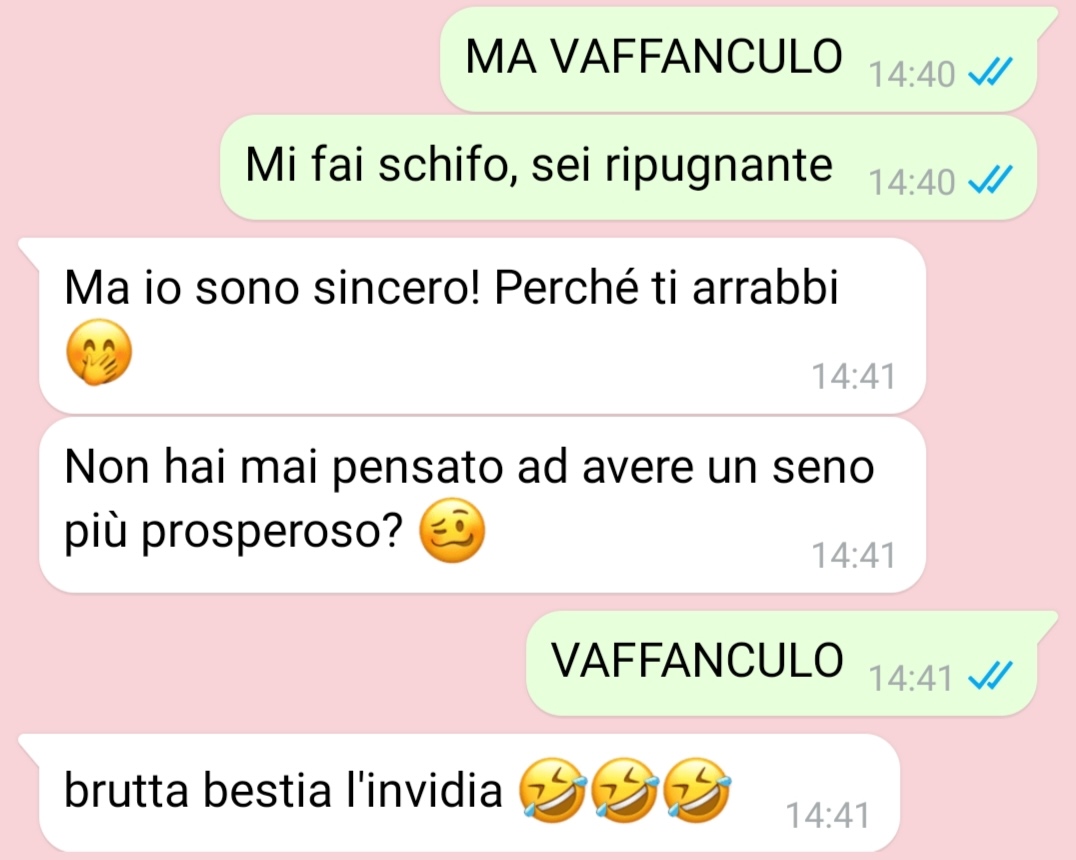Screen dimensions: 1076x860
Task: Tap the 14:40 timestamp on 'MA VAFFANCULO'
Action: point(911,74)
